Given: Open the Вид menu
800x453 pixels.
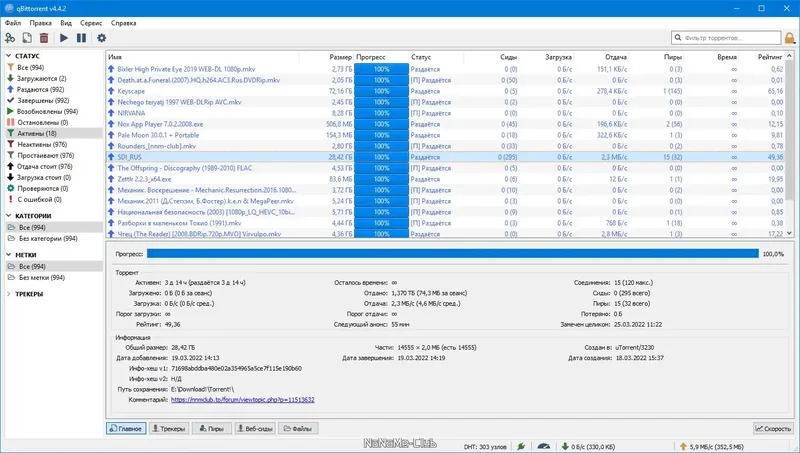Looking at the screenshot, I should tap(66, 23).
